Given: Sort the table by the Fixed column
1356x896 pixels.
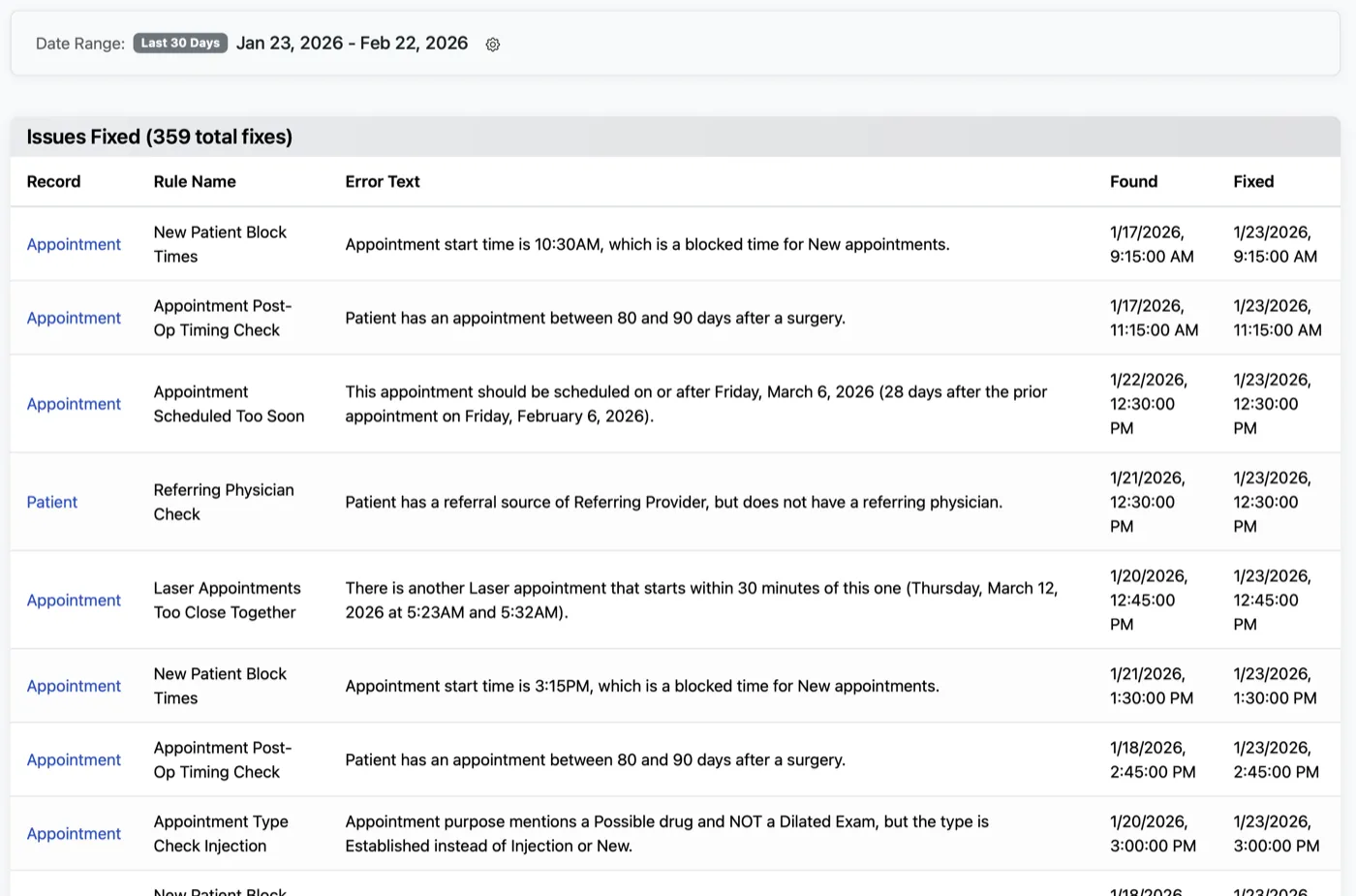Looking at the screenshot, I should coord(1253,181).
